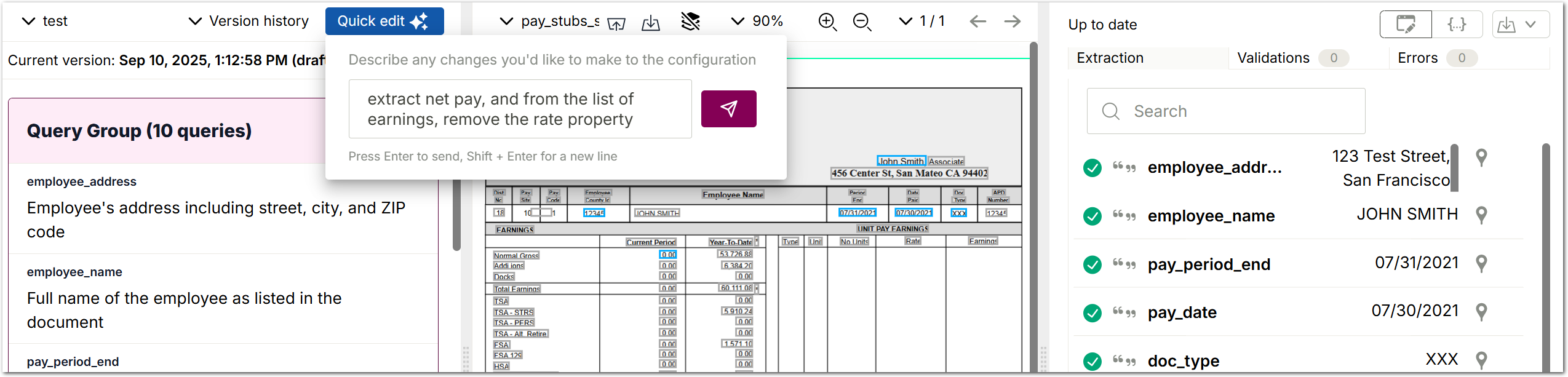The width and height of the screenshot is (1568, 377).
Task: Go to the previous page arrow
Action: (977, 22)
